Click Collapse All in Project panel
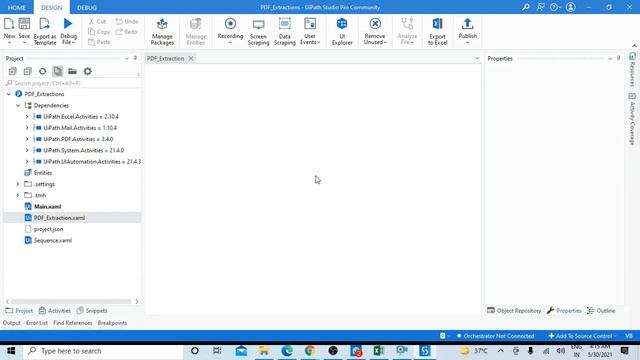Screen dimensions: 640x360 point(27,71)
